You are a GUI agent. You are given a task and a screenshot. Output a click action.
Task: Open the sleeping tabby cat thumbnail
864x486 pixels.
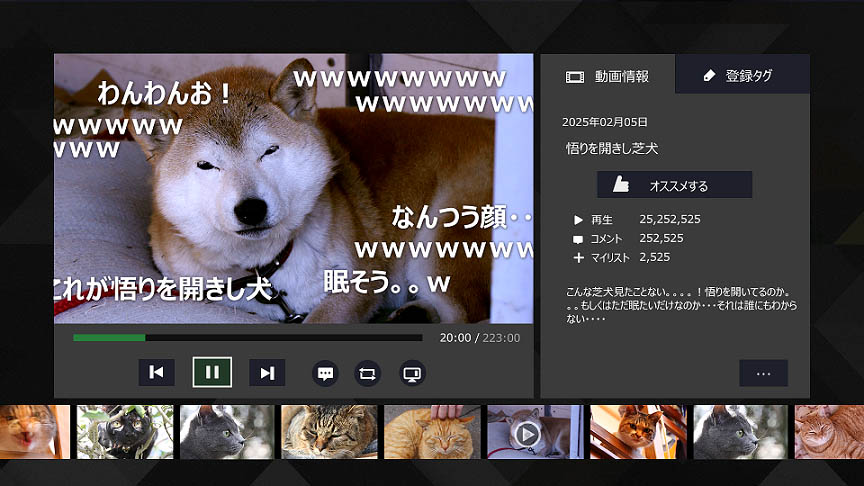coord(330,432)
